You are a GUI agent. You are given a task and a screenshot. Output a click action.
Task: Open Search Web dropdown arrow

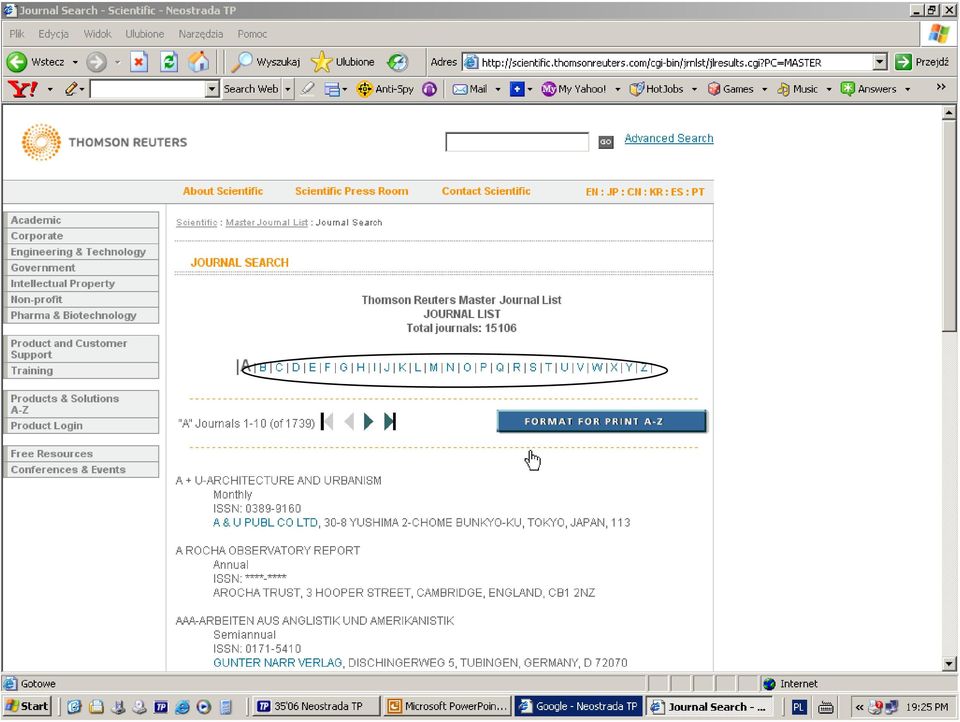coord(287,89)
